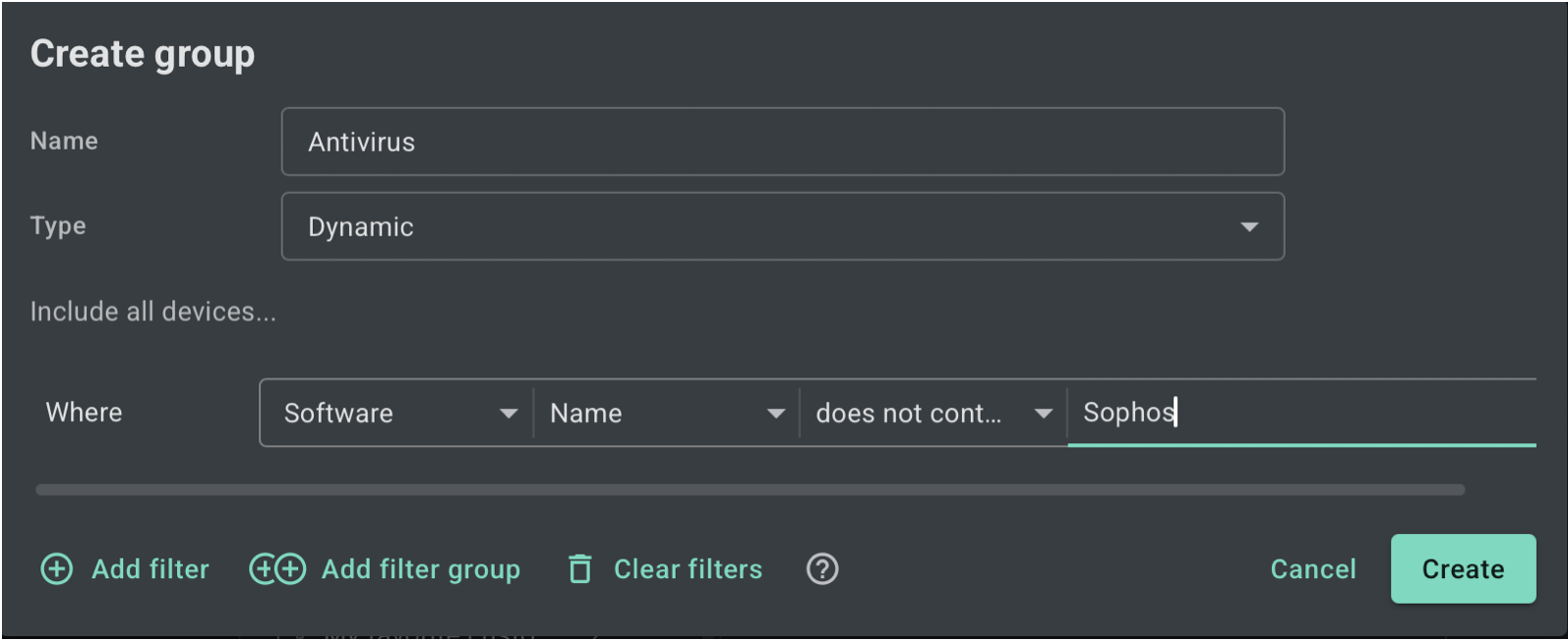
Task: Click the filter value field containing Sophos
Action: click(x=1302, y=413)
